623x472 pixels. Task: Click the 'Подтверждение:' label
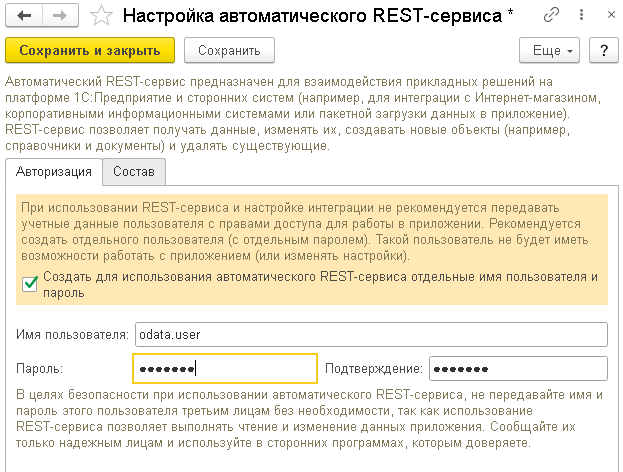(x=374, y=369)
